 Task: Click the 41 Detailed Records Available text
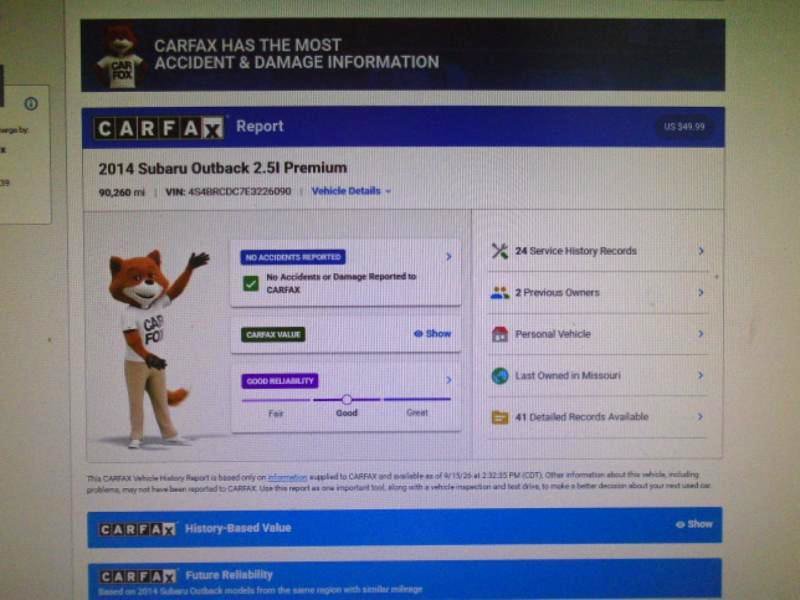[x=582, y=417]
